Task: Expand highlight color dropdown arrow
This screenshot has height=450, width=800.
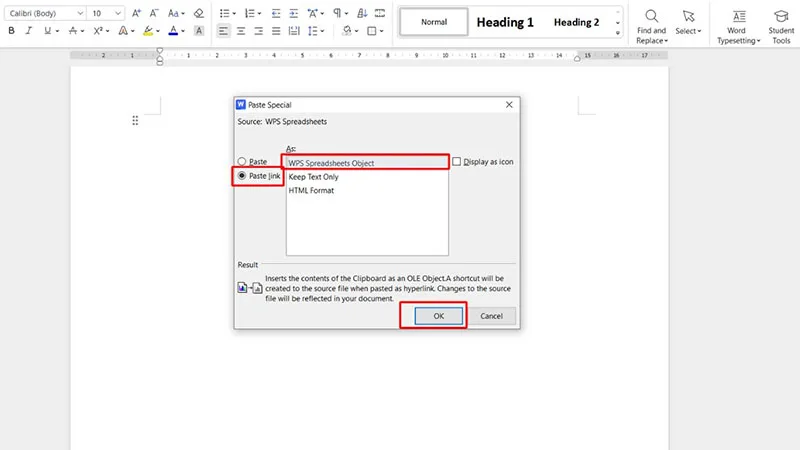Action: (x=158, y=31)
